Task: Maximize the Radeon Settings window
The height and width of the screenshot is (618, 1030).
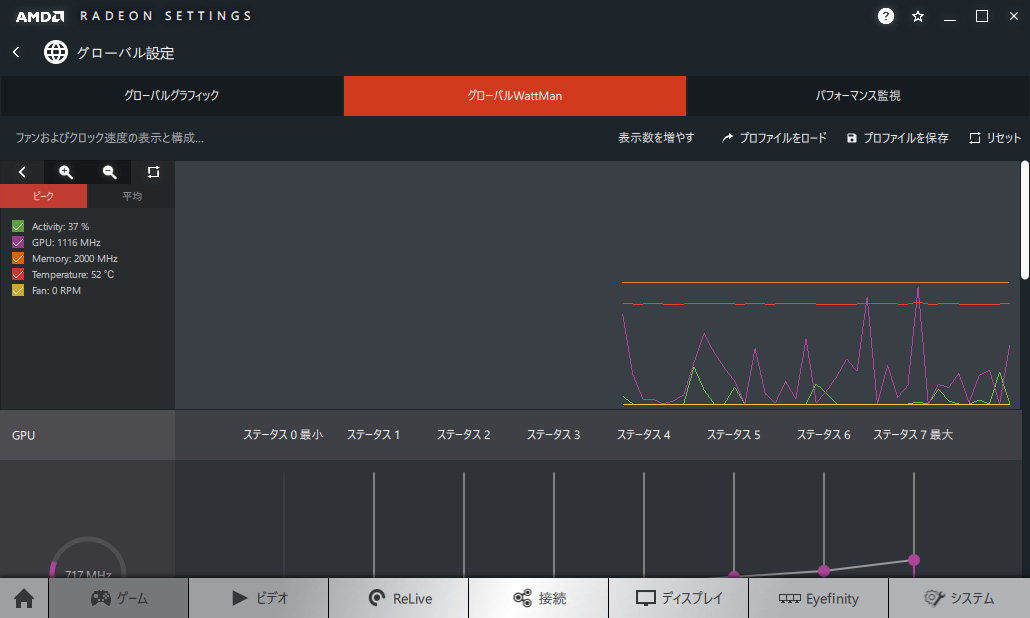Action: point(982,16)
